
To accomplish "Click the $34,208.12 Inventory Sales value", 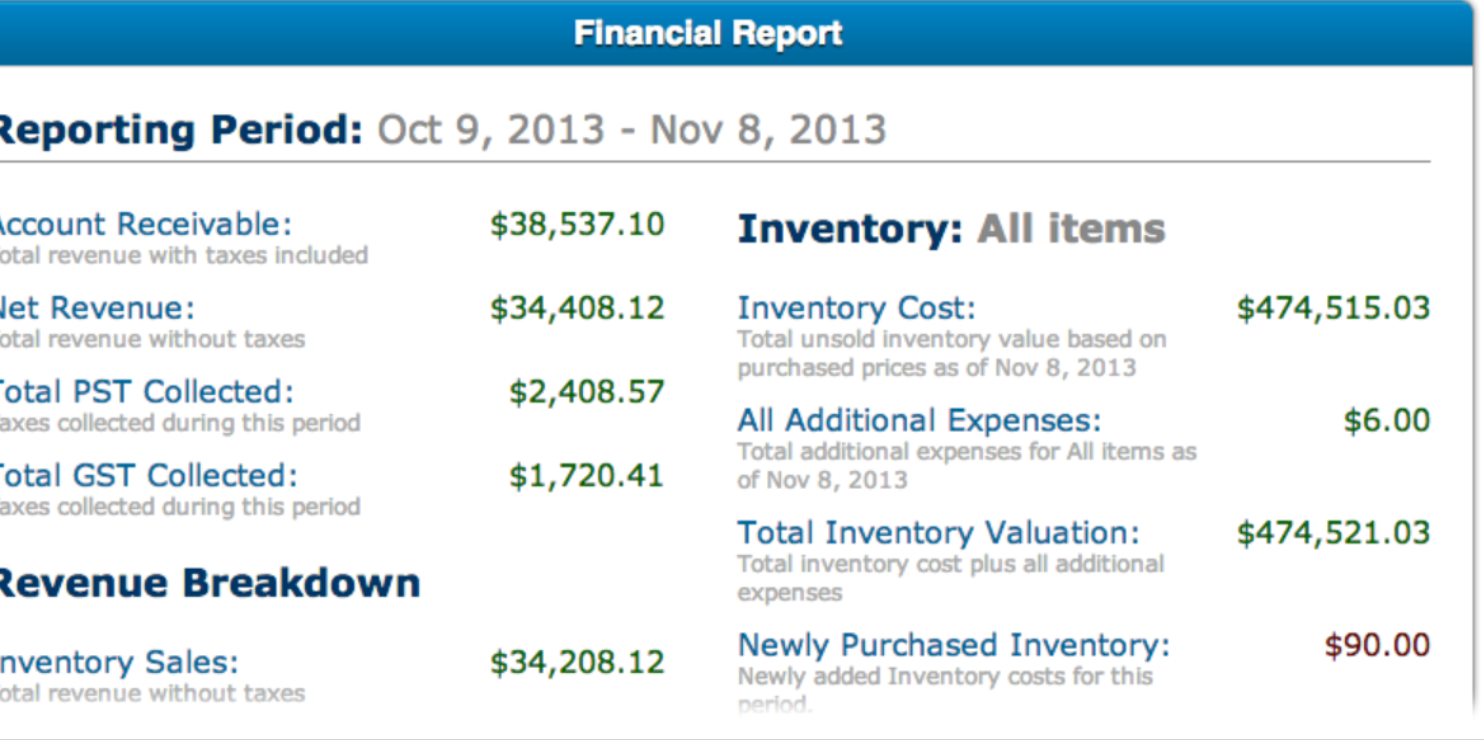I will [577, 662].
